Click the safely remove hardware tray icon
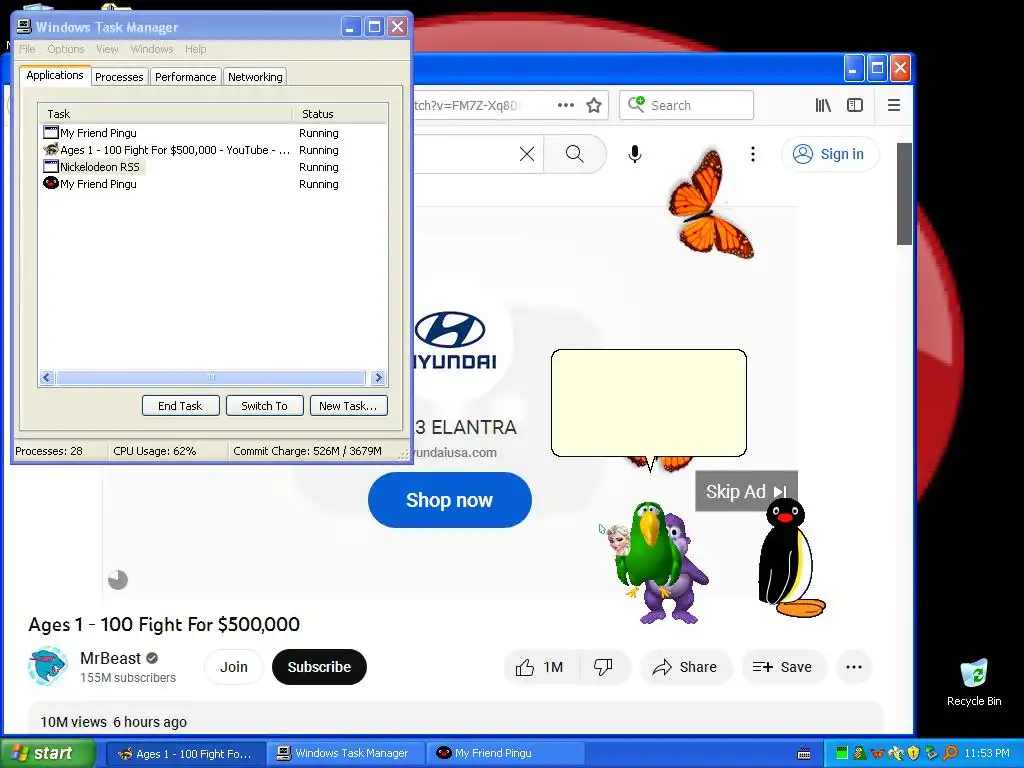Image resolution: width=1024 pixels, height=768 pixels. 931,753
